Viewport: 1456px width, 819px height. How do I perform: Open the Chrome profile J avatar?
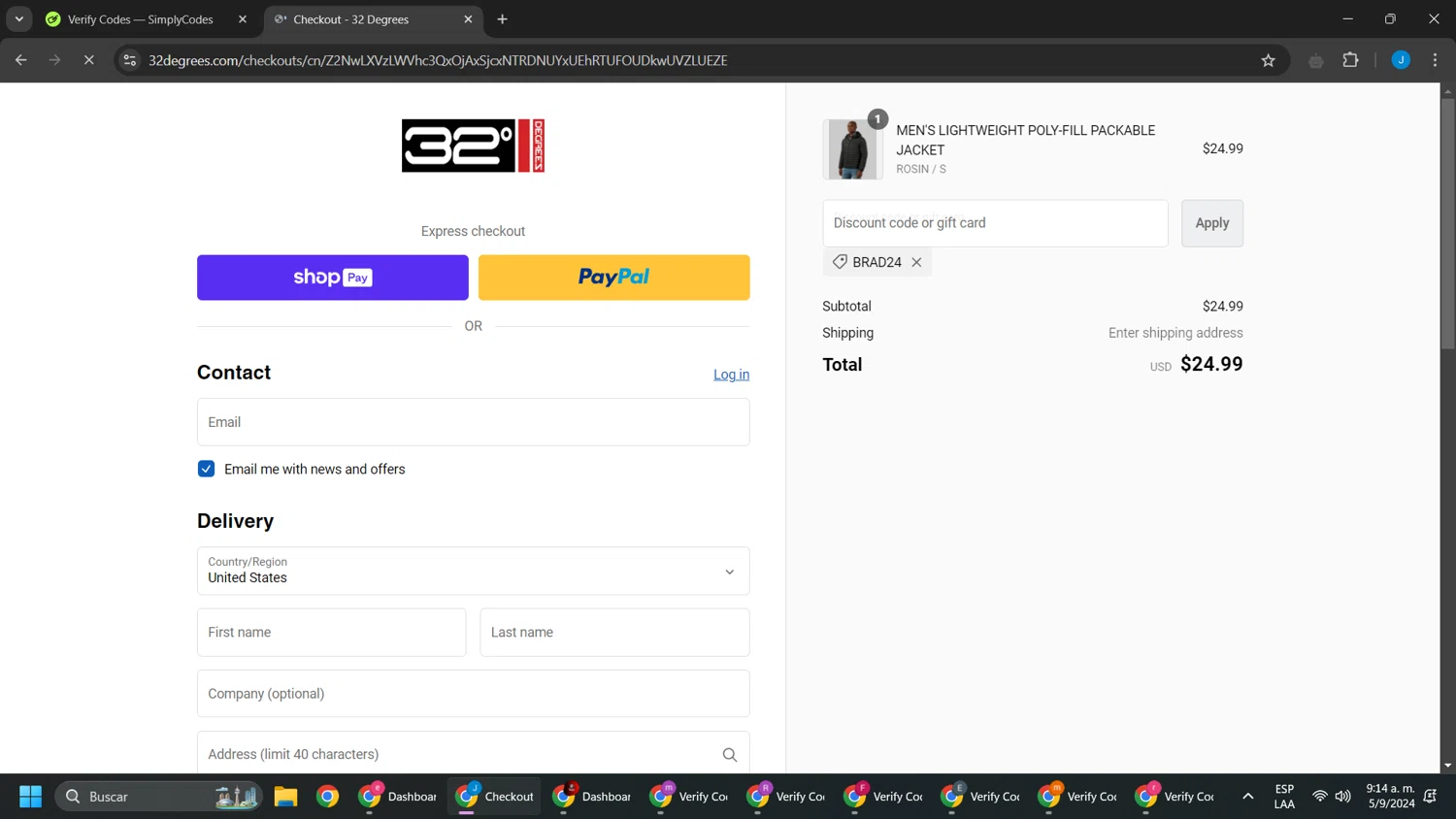1401,60
